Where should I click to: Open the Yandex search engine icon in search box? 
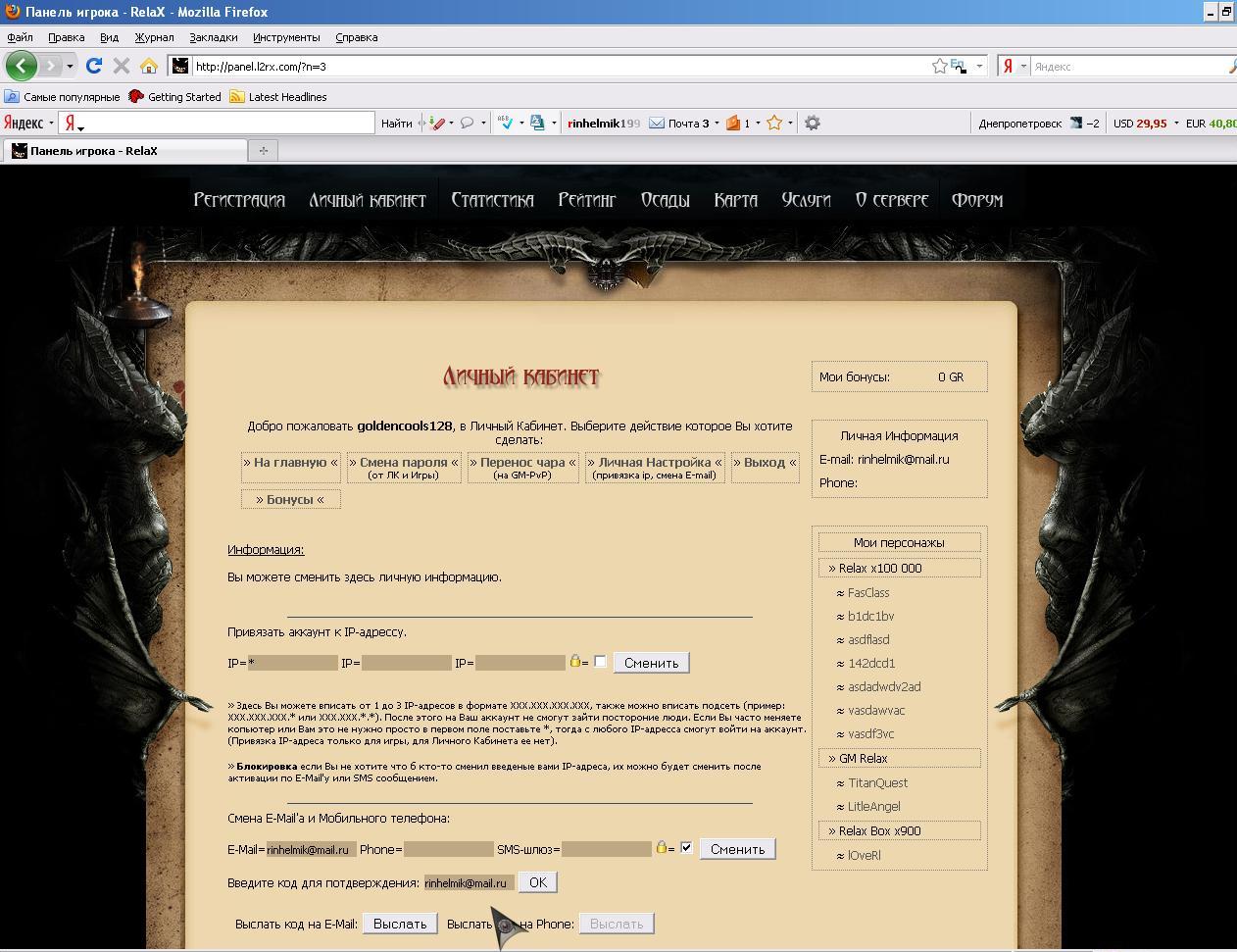pyautogui.click(x=1008, y=66)
